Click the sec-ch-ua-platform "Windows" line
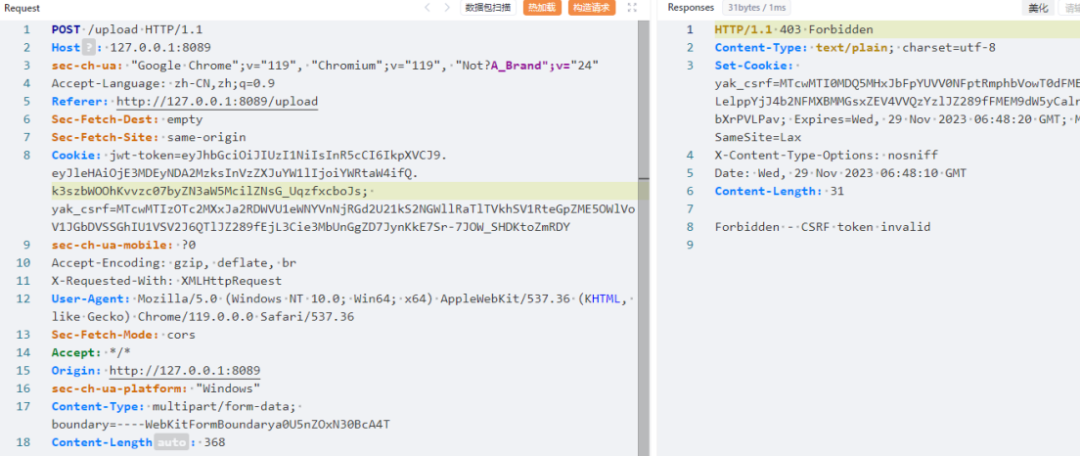The image size is (1080, 456). (156, 388)
